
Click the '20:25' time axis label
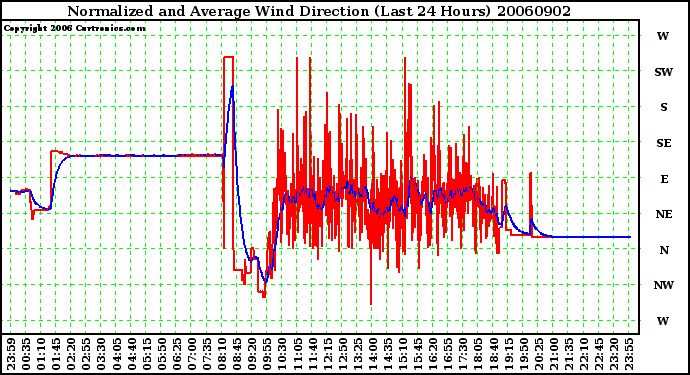(538, 354)
